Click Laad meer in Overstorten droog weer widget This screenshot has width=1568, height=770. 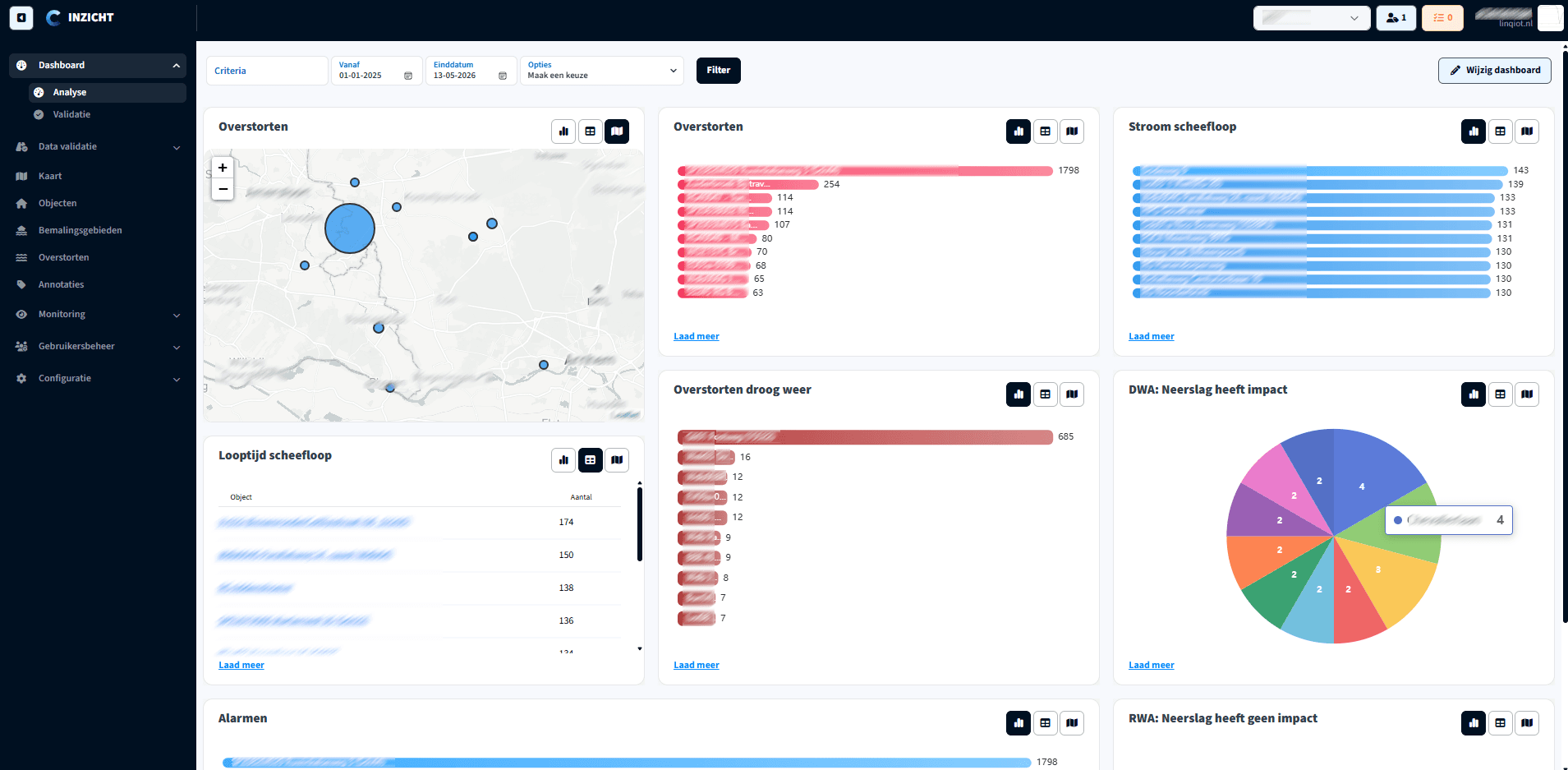(x=697, y=666)
